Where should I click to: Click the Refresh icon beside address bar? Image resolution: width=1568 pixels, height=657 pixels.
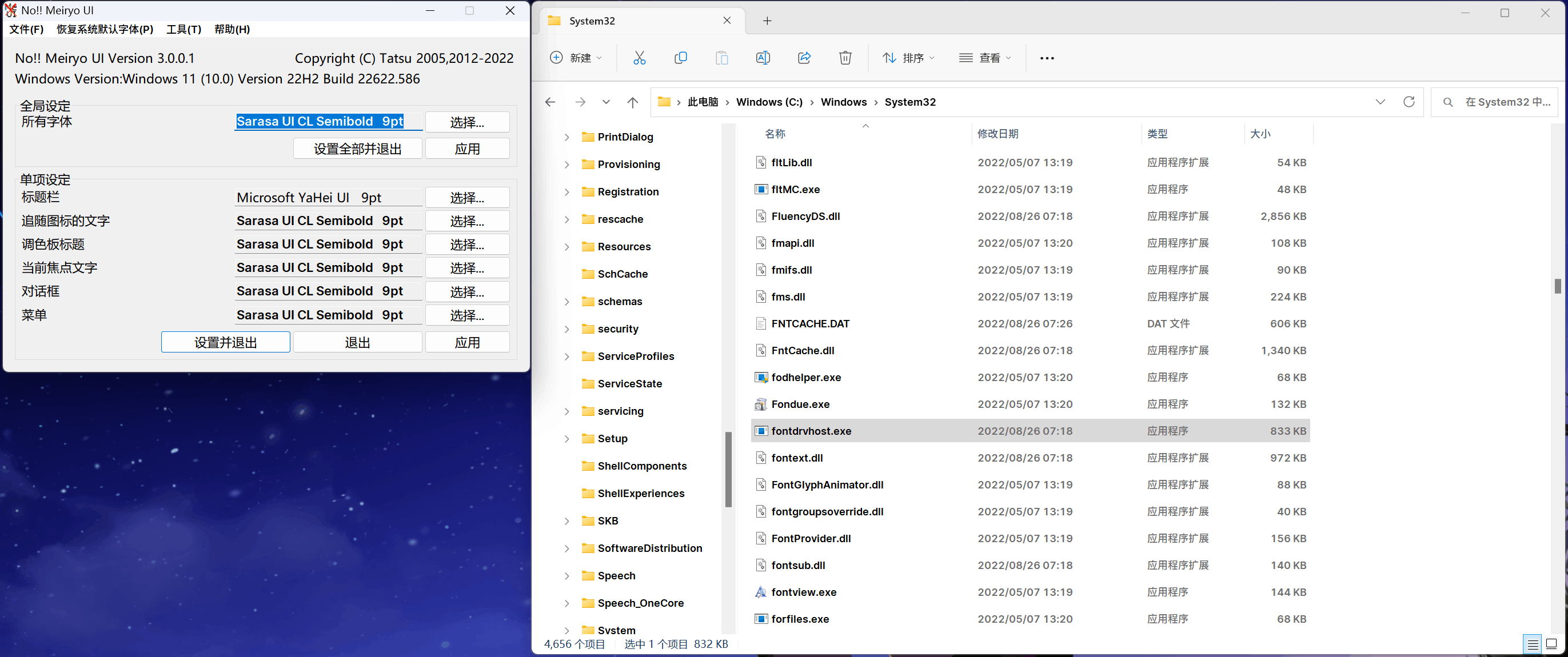(1409, 102)
